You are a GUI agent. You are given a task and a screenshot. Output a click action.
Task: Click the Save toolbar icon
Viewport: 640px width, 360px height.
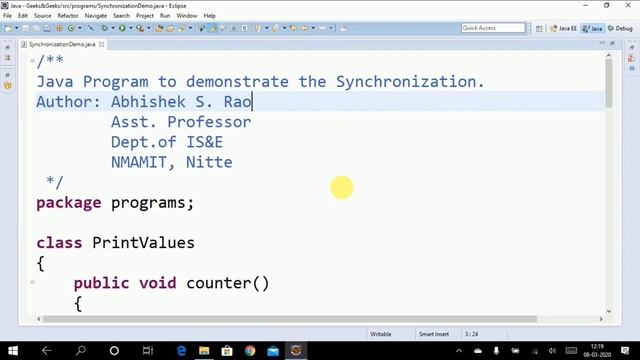[x=25, y=28]
